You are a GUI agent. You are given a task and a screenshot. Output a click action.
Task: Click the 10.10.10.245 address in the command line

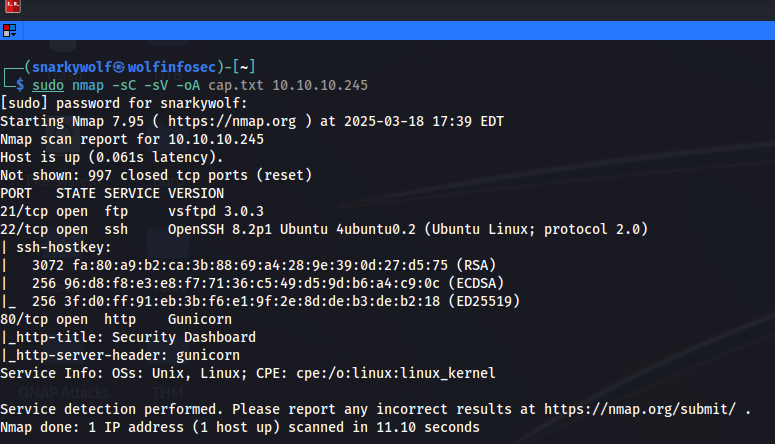pyautogui.click(x=320, y=86)
